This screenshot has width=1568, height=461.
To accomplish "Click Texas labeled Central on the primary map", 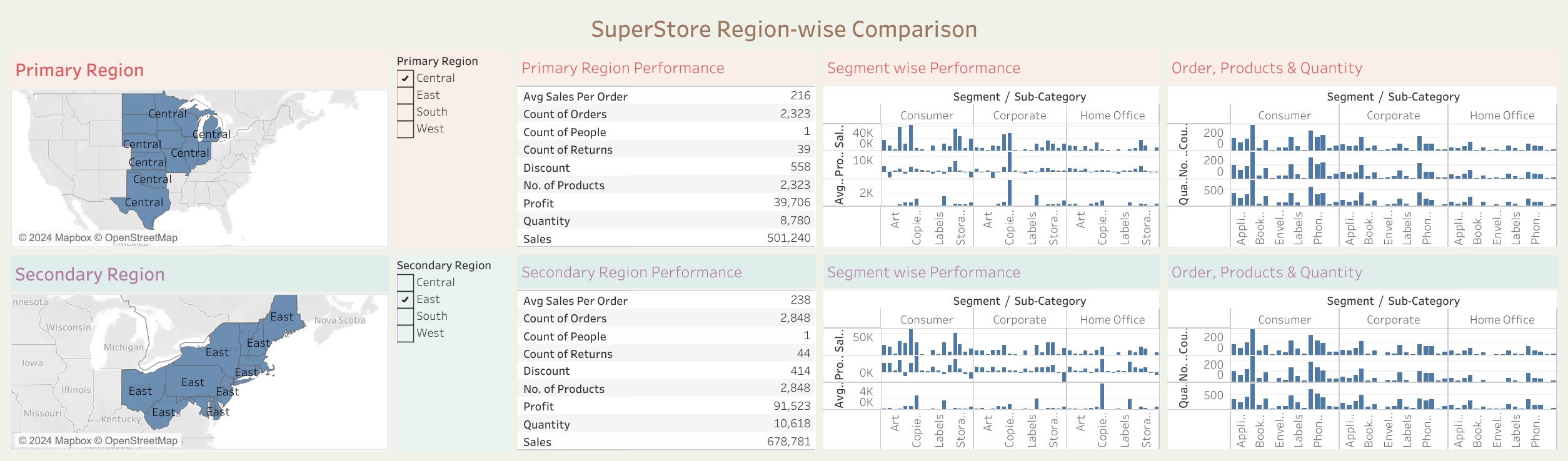I will click(144, 203).
